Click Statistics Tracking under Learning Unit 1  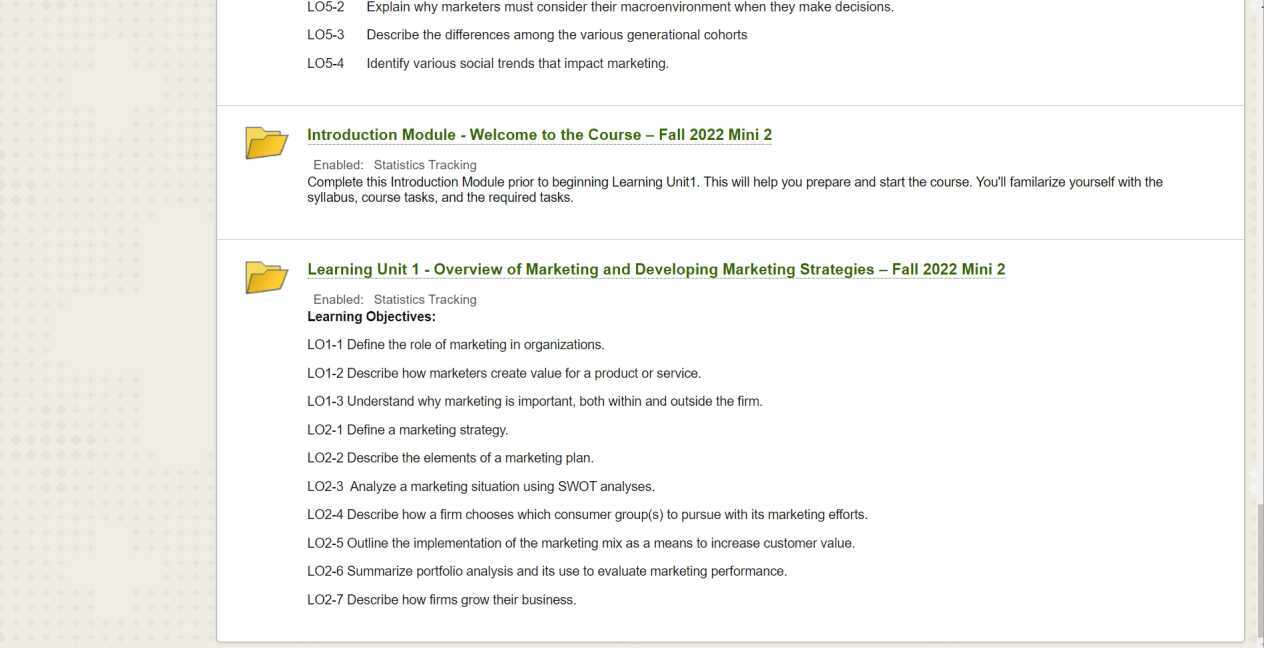coord(425,300)
